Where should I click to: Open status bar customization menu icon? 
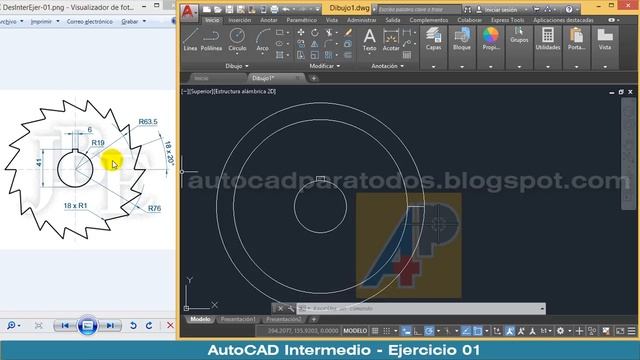tap(632, 331)
